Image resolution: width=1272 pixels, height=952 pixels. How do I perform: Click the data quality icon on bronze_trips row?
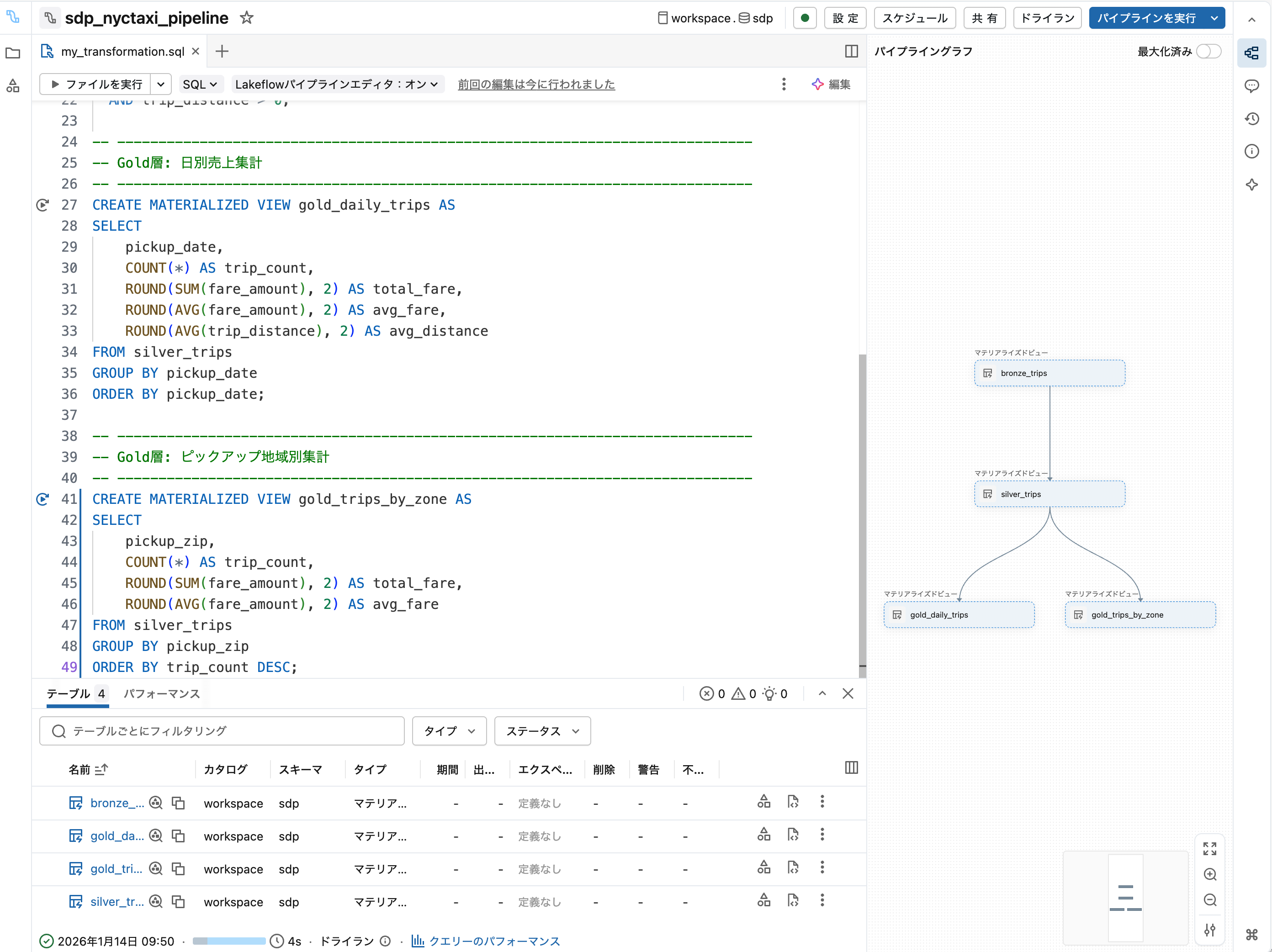click(x=763, y=801)
